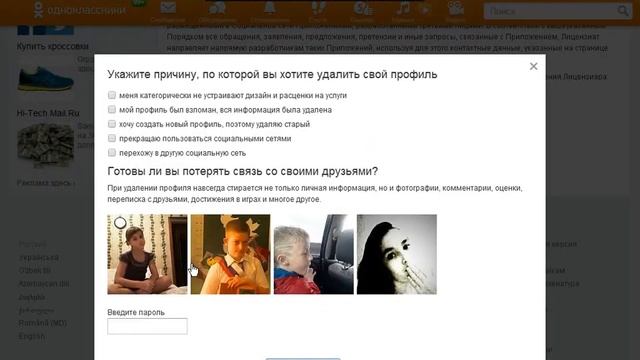
Task: Click the play button beside the music icon
Action: click(x=426, y=9)
